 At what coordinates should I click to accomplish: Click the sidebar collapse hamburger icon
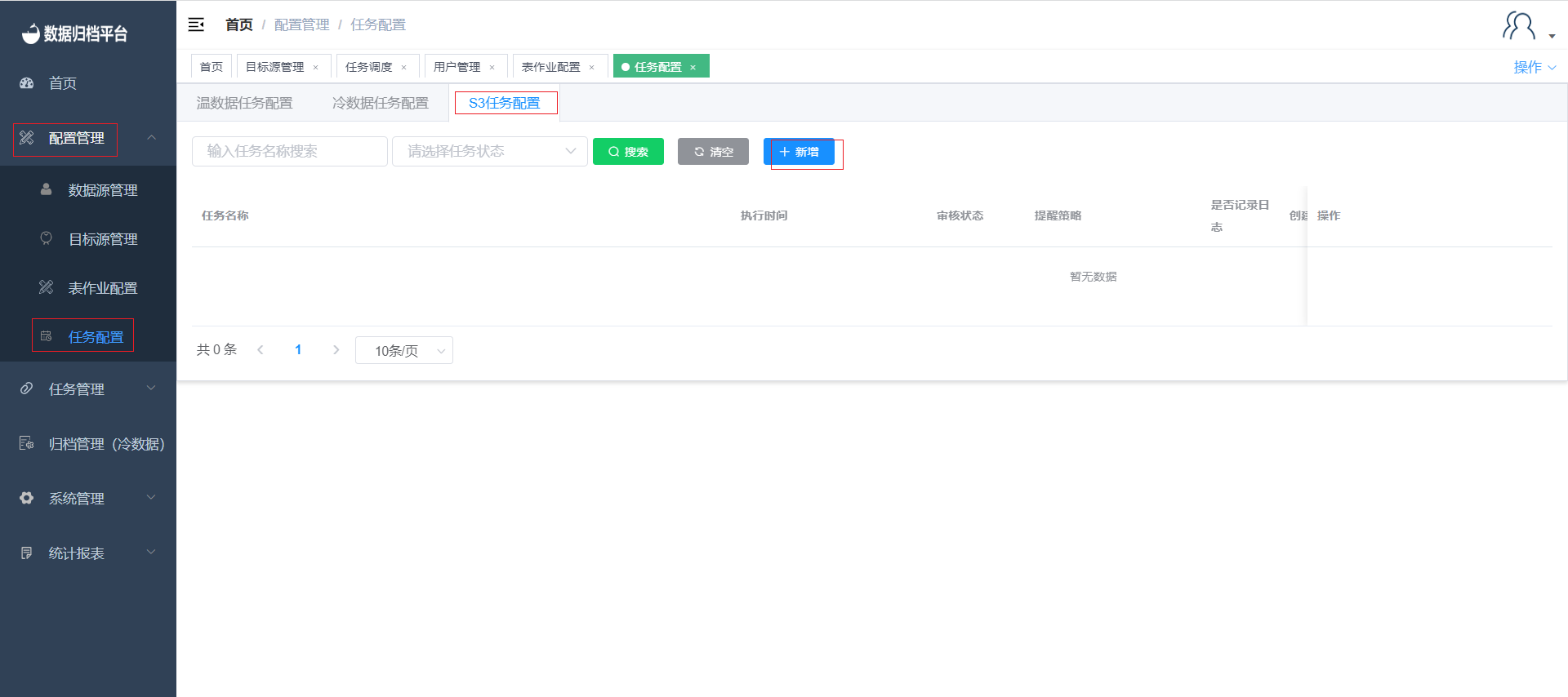pos(196,24)
